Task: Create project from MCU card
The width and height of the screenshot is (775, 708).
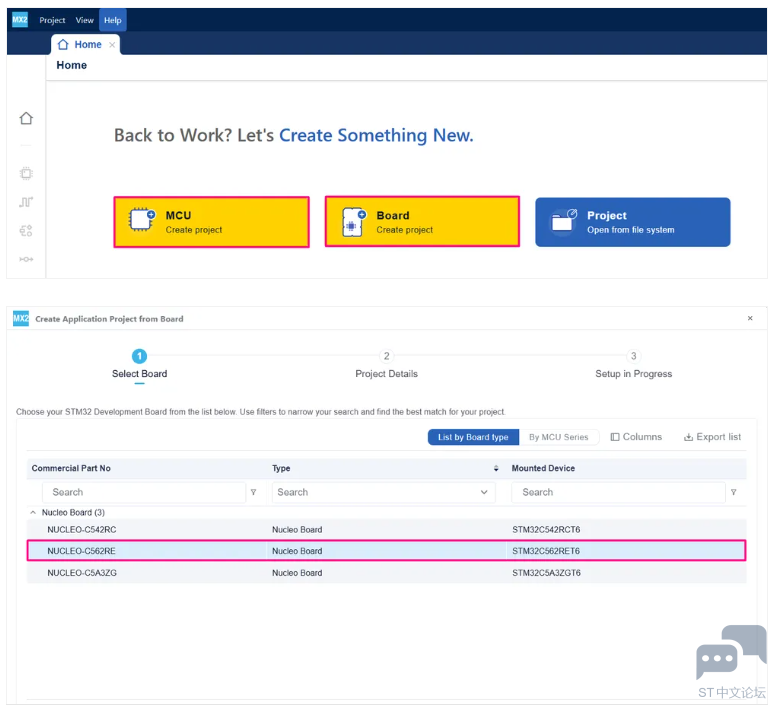Action: point(212,222)
